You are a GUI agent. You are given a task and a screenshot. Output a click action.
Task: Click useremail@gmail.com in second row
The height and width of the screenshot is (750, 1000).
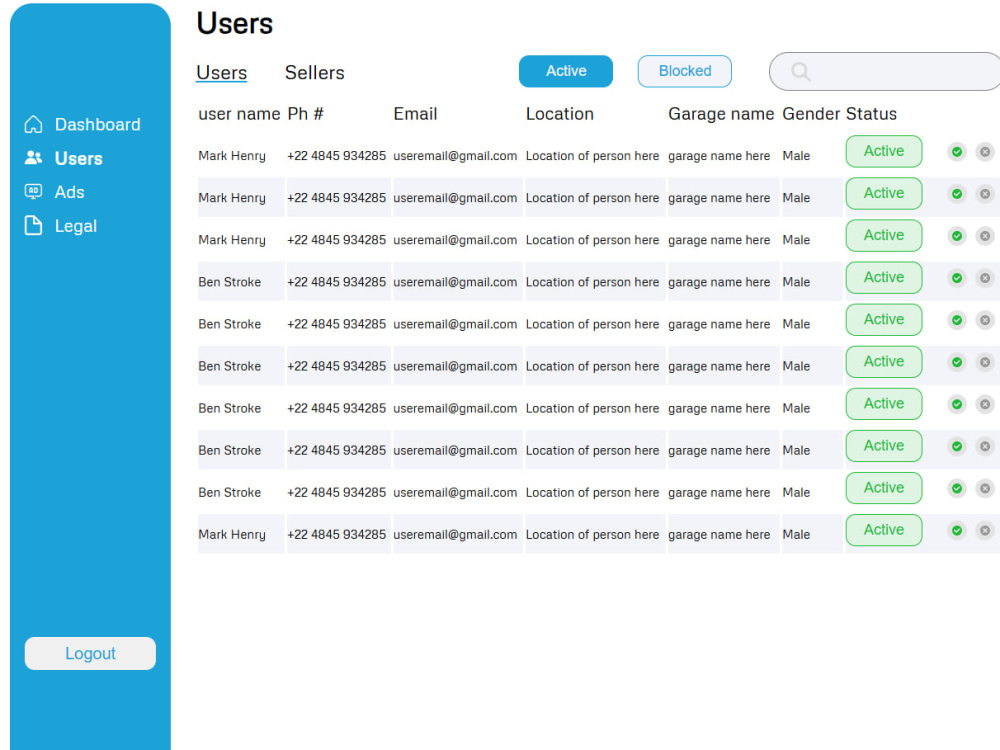coord(455,198)
